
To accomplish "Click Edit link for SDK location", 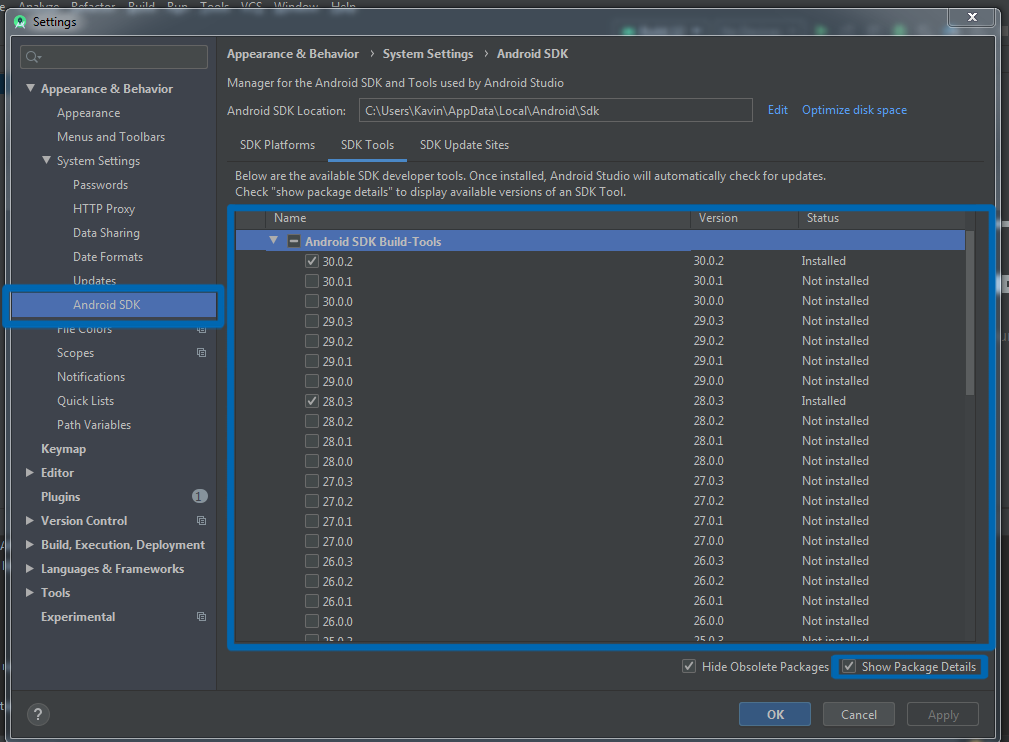I will [777, 110].
